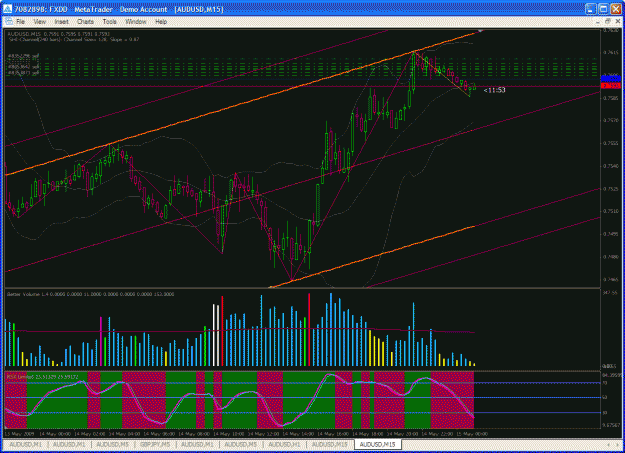Open the Charts menu
Screen dimensions: 625x453
pyautogui.click(x=85, y=22)
